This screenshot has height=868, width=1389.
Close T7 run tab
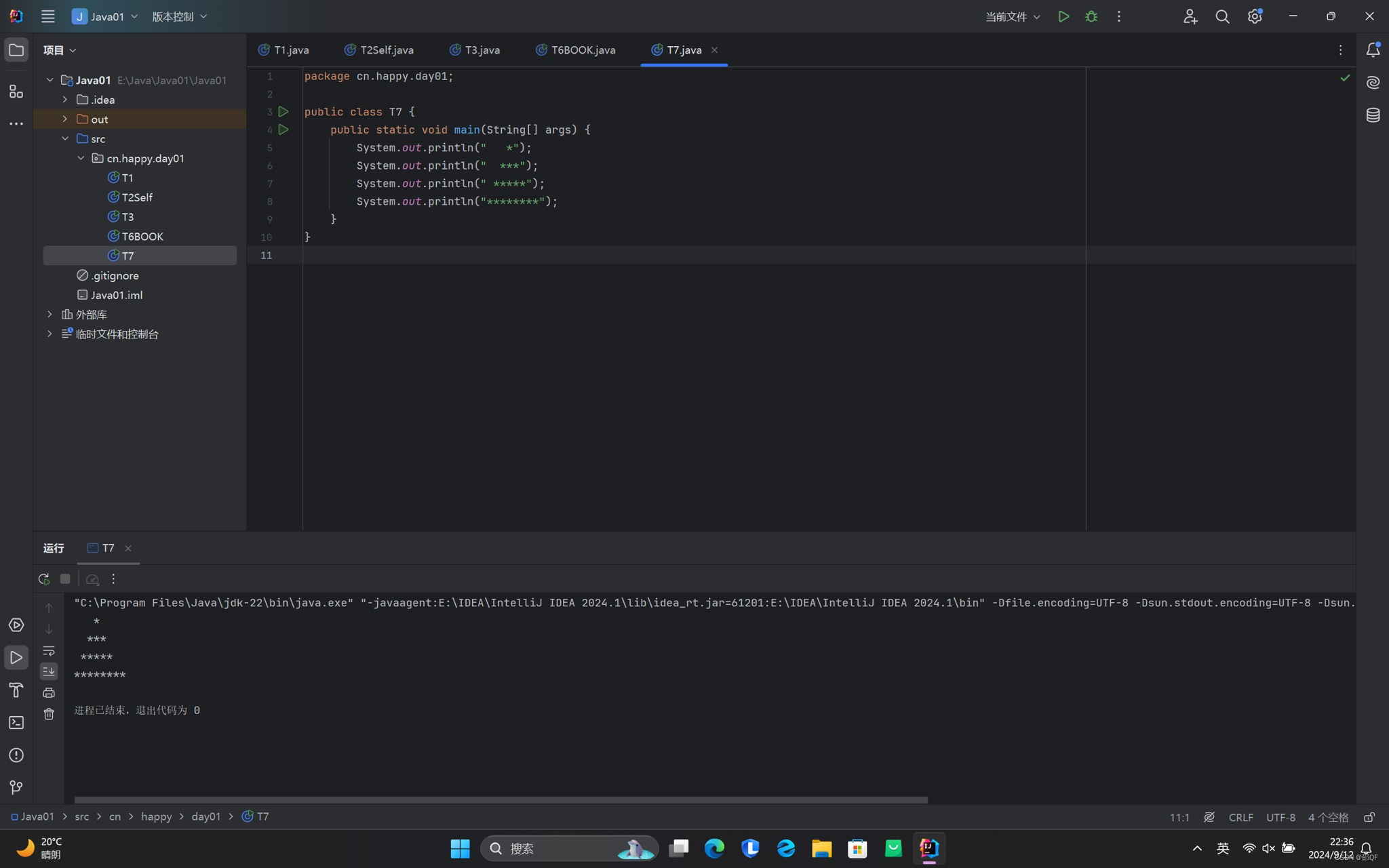click(128, 549)
